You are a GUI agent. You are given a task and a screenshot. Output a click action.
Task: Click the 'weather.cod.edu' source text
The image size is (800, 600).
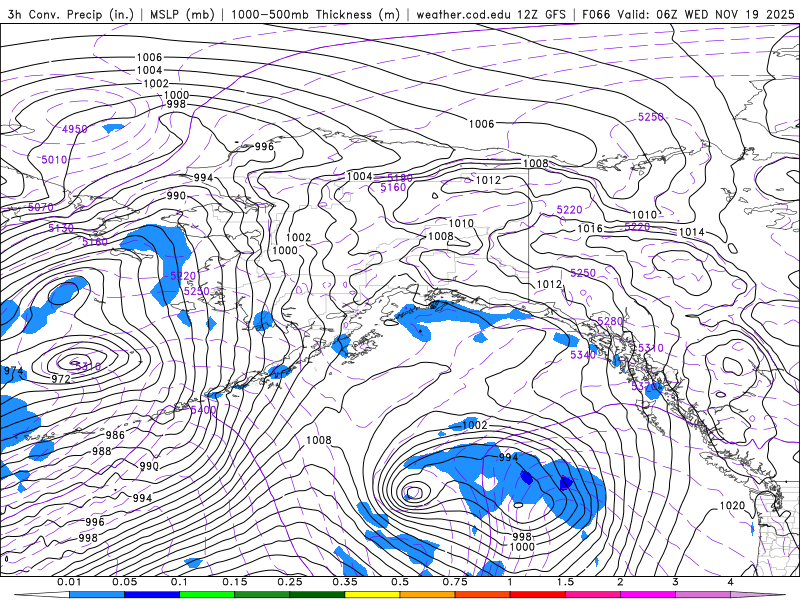463,14
